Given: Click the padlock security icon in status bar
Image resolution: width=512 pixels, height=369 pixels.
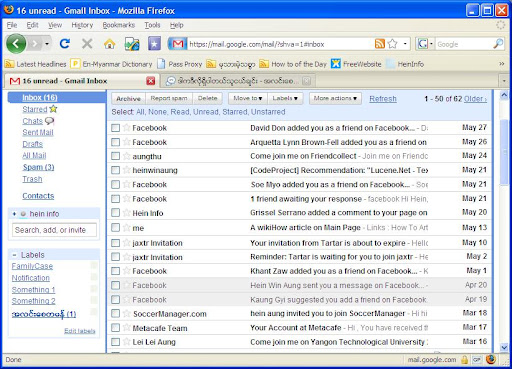Looking at the screenshot, I should (x=464, y=360).
